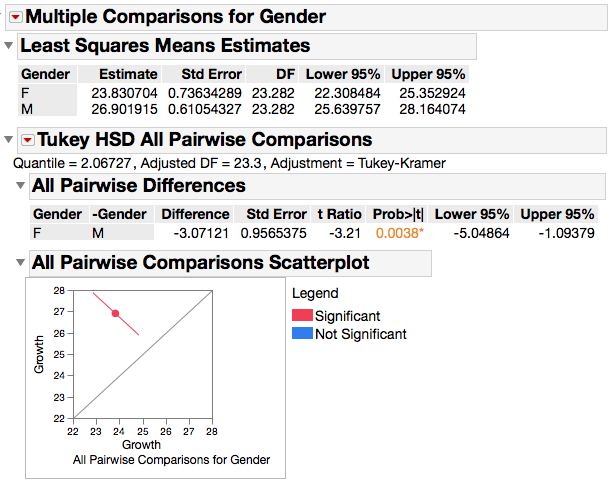Collapse All Pairwise Comparisons Scatterplot section
Image resolution: width=610 pixels, height=480 pixels.
tap(21, 263)
